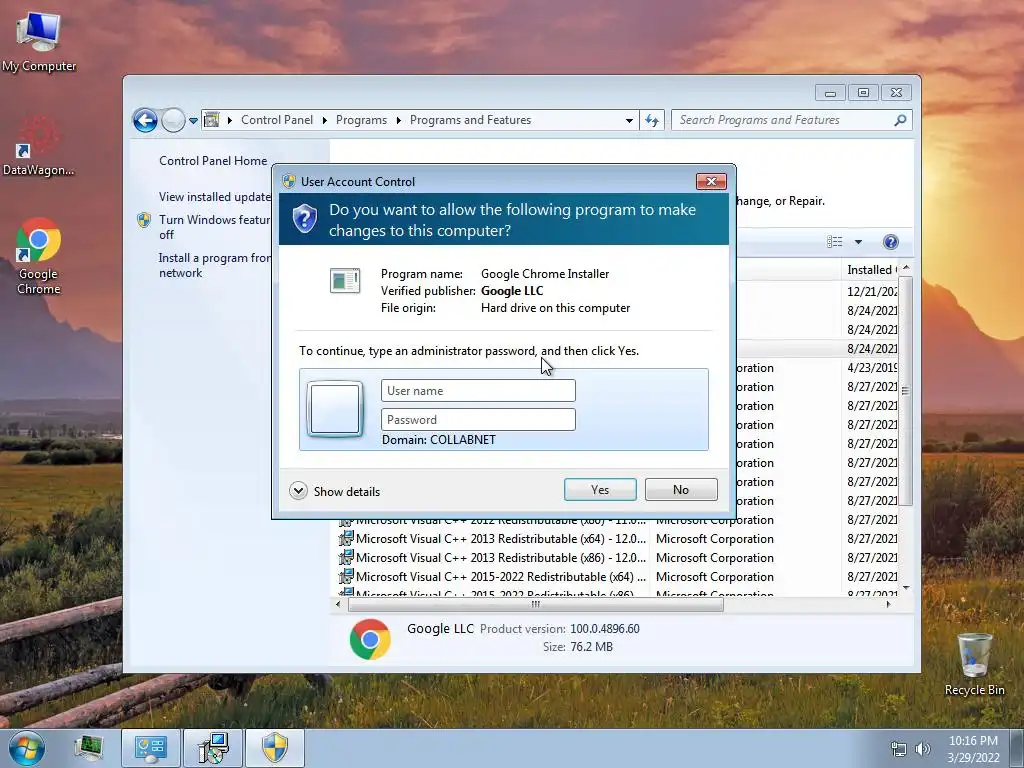Decline with No in UAC dialog
1024x768 pixels.
[680, 490]
